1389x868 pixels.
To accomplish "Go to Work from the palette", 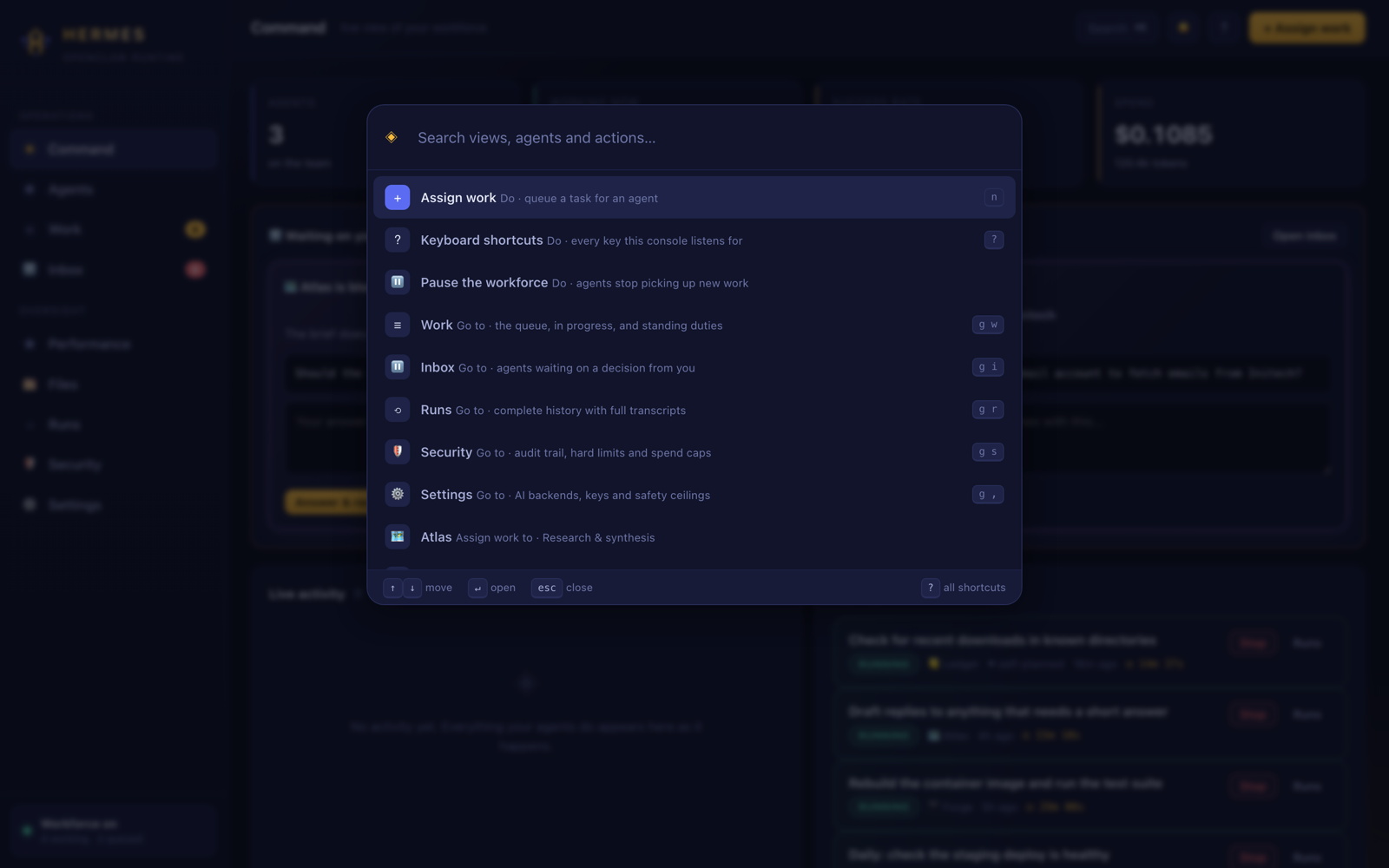I will 694,325.
